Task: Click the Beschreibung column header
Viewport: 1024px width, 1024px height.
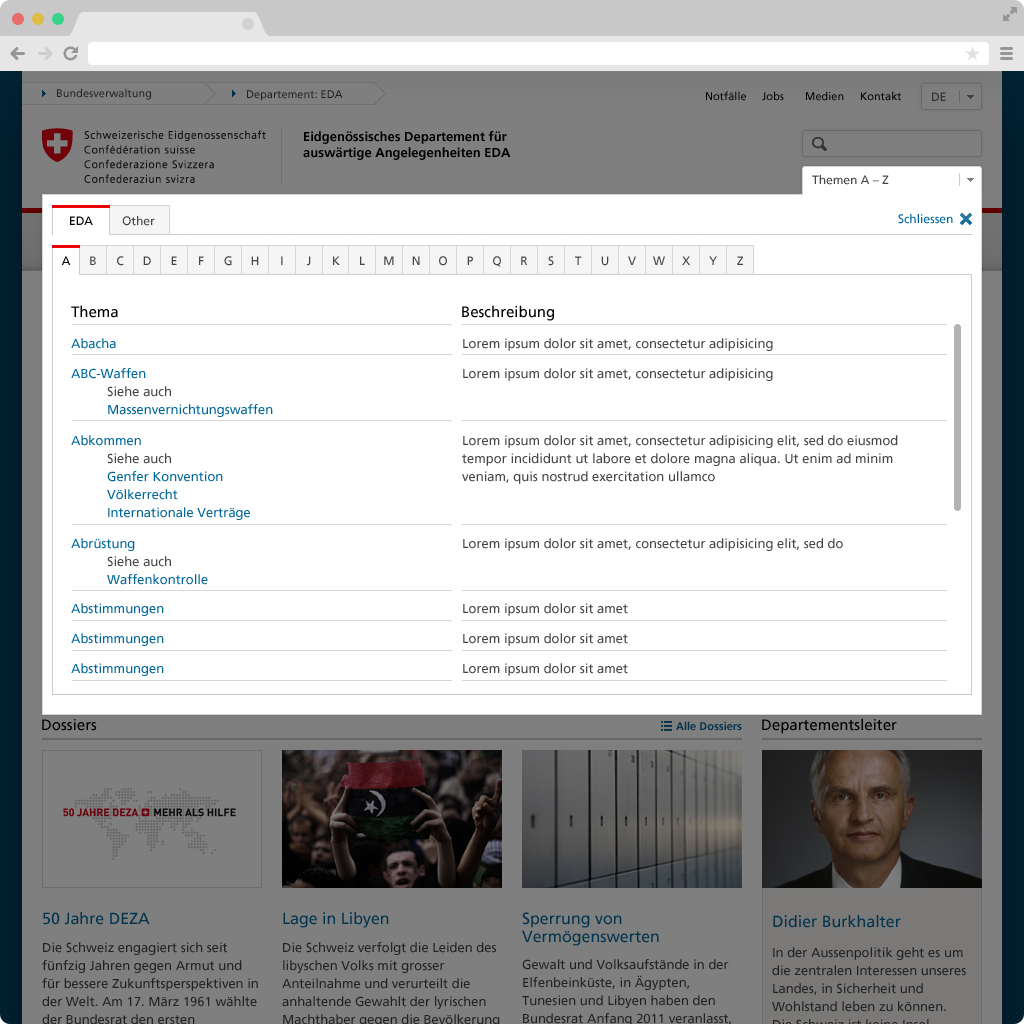Action: [x=508, y=312]
